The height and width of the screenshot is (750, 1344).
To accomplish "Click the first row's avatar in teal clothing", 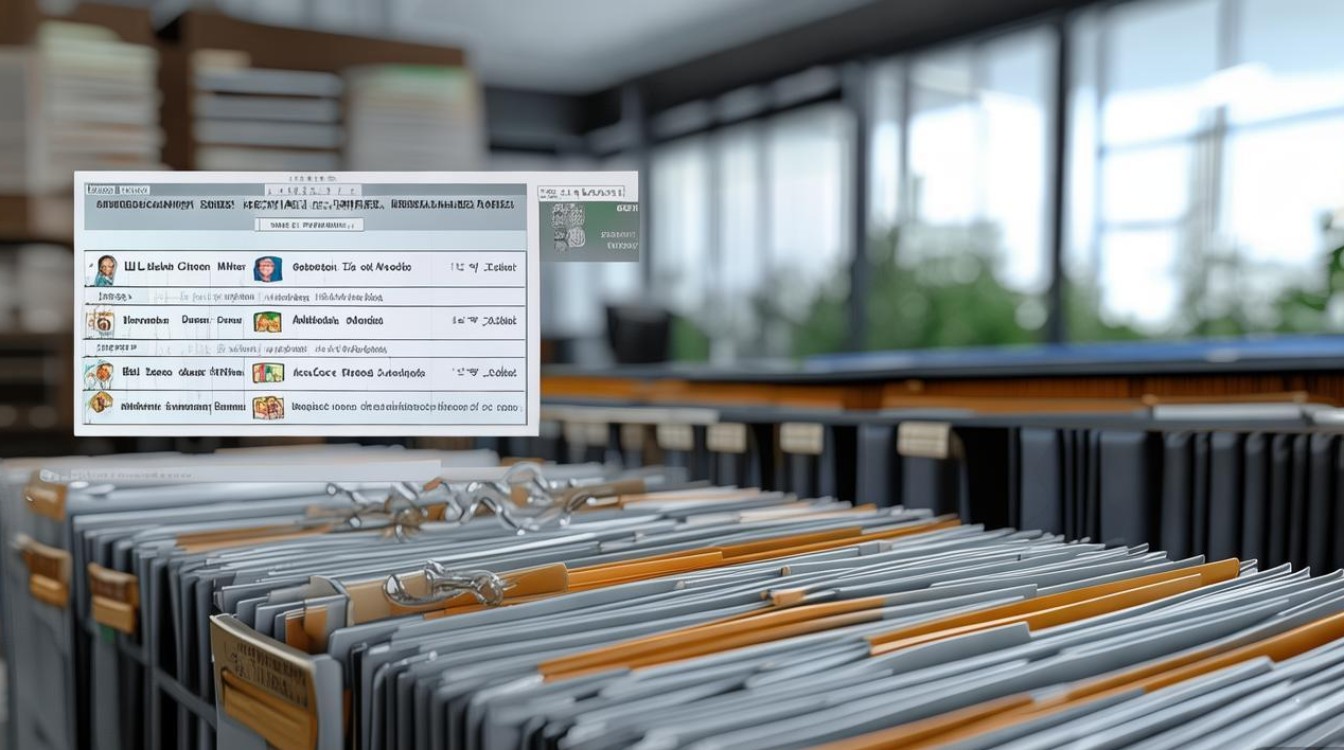I will pyautogui.click(x=104, y=269).
